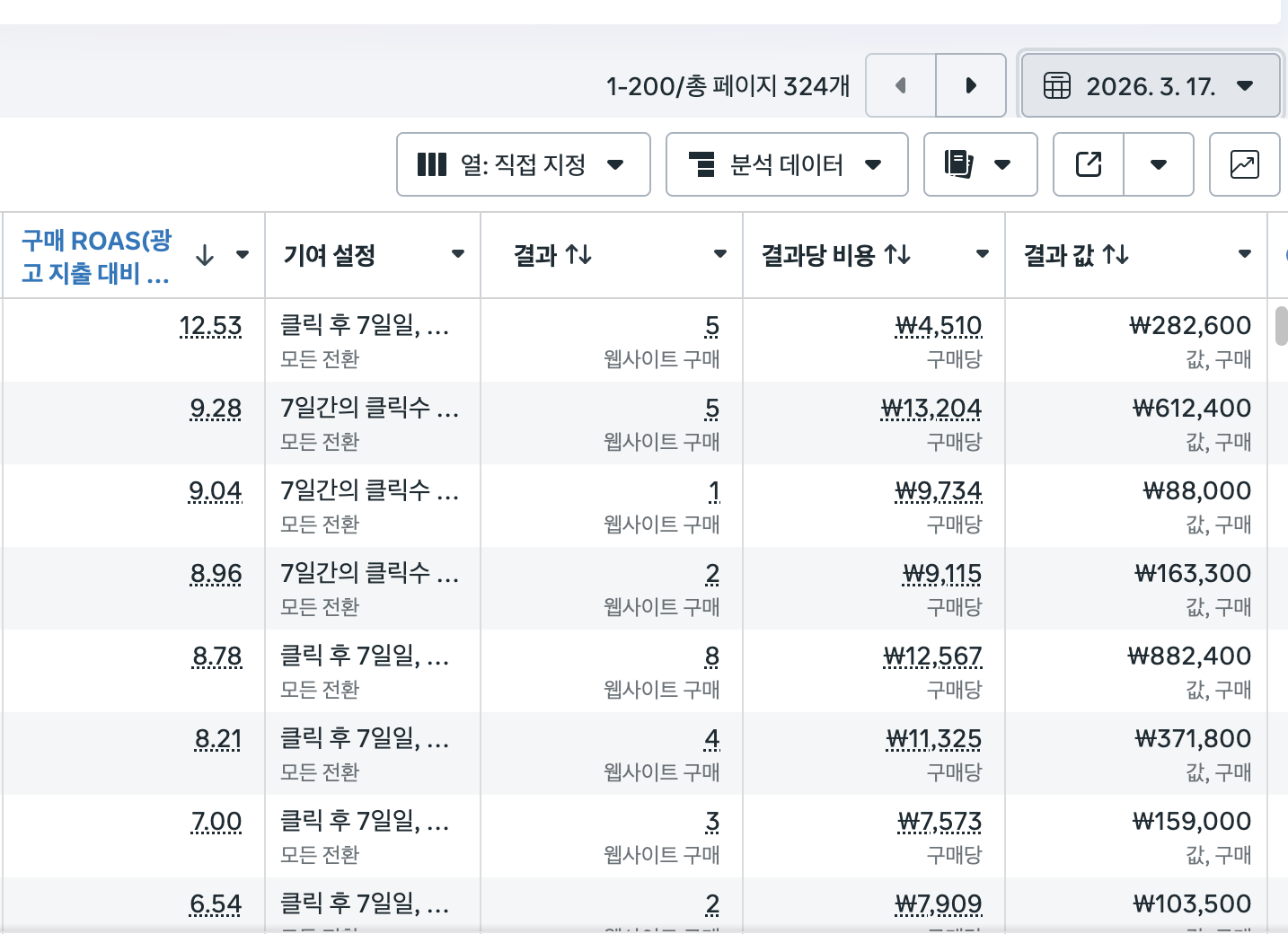Image resolution: width=1288 pixels, height=934 pixels.
Task: Sort by 결과당 비용 column arrows
Action: point(897,255)
